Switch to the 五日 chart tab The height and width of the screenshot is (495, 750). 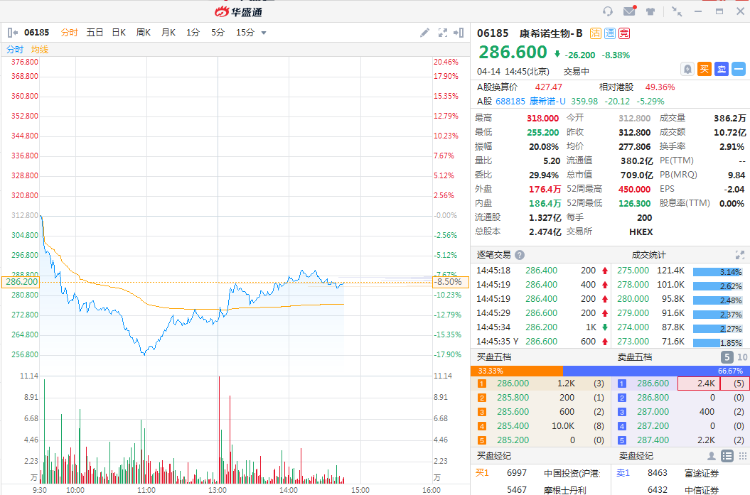[x=95, y=32]
